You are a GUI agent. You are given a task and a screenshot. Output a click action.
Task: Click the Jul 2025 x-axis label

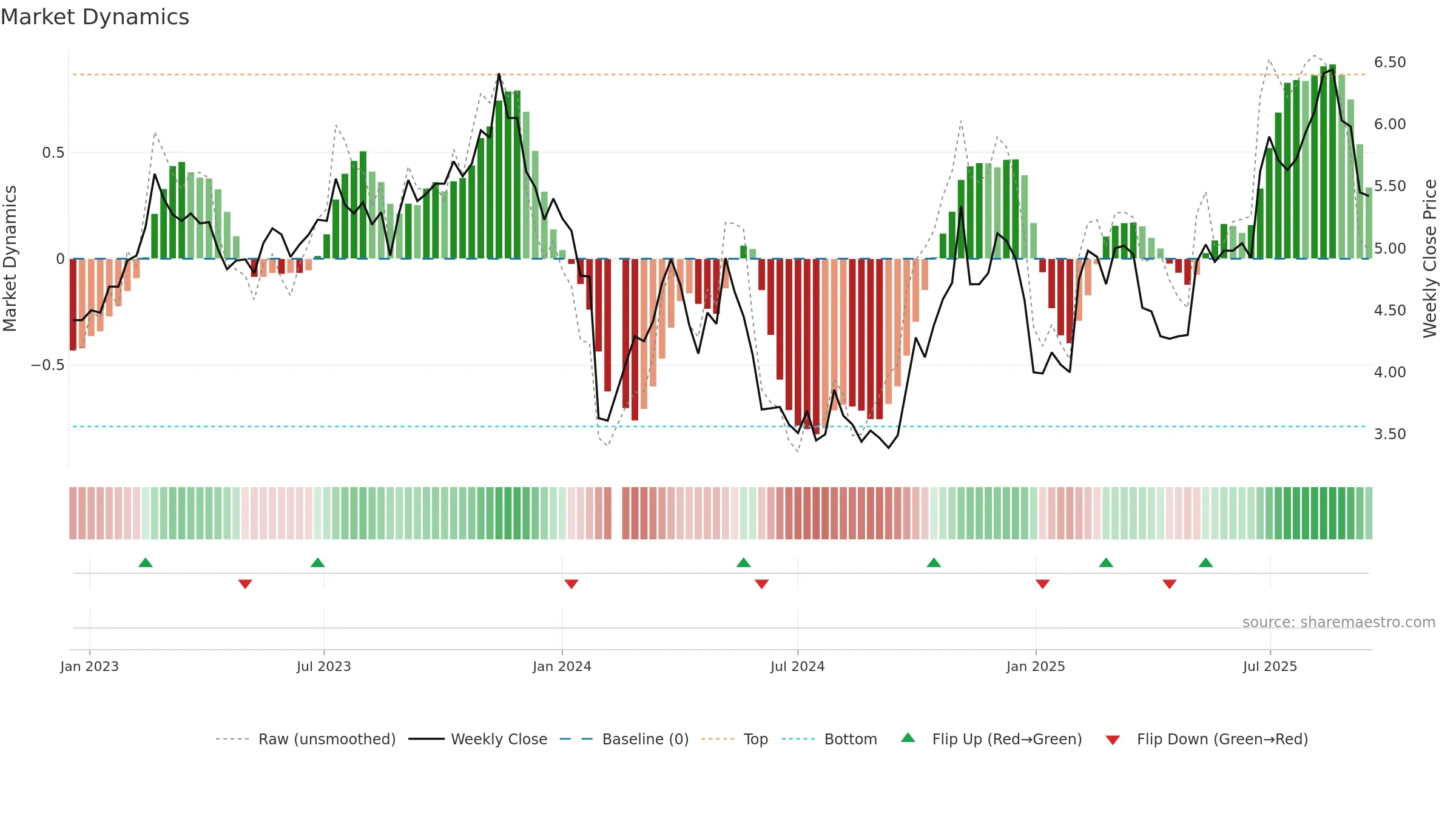click(1270, 666)
